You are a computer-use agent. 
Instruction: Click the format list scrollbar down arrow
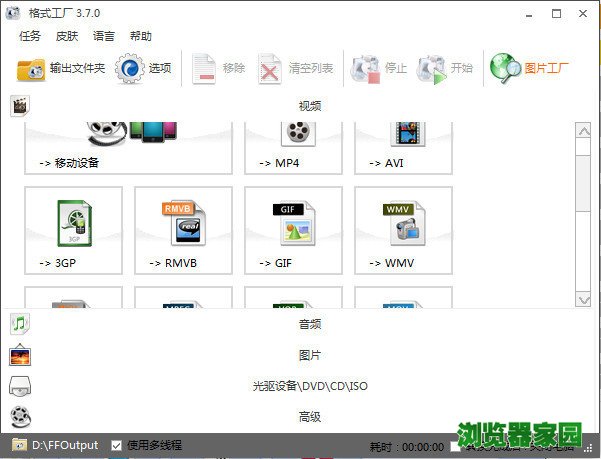[x=584, y=299]
